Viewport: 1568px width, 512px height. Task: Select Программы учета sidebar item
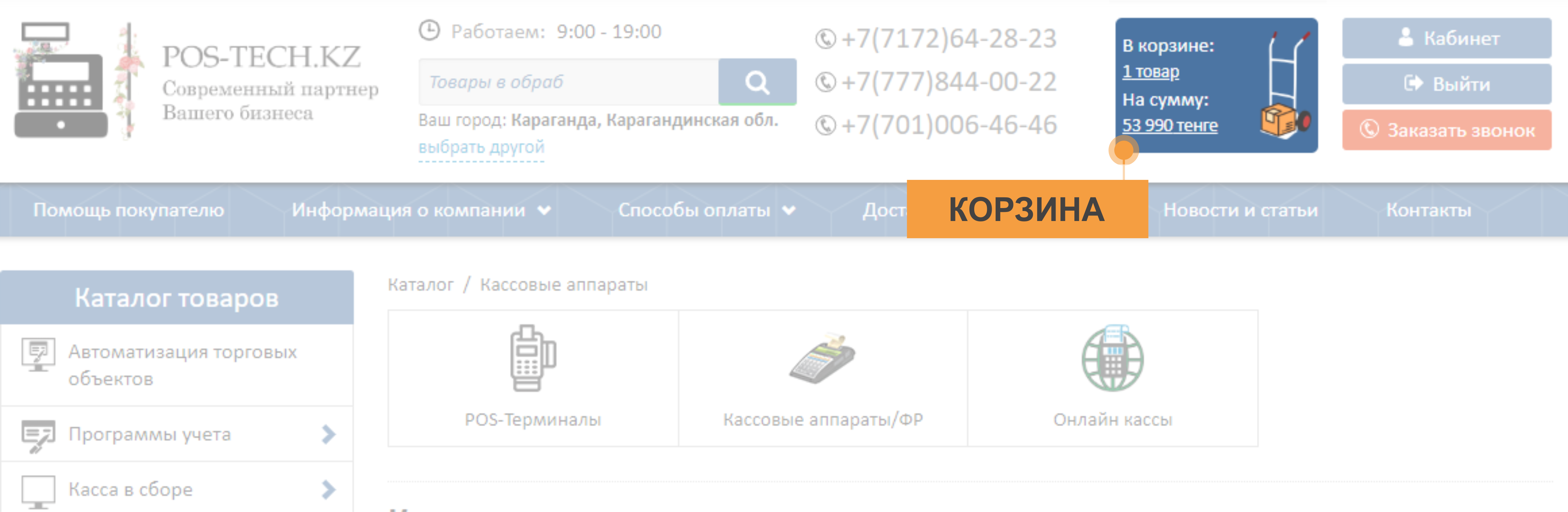177,434
